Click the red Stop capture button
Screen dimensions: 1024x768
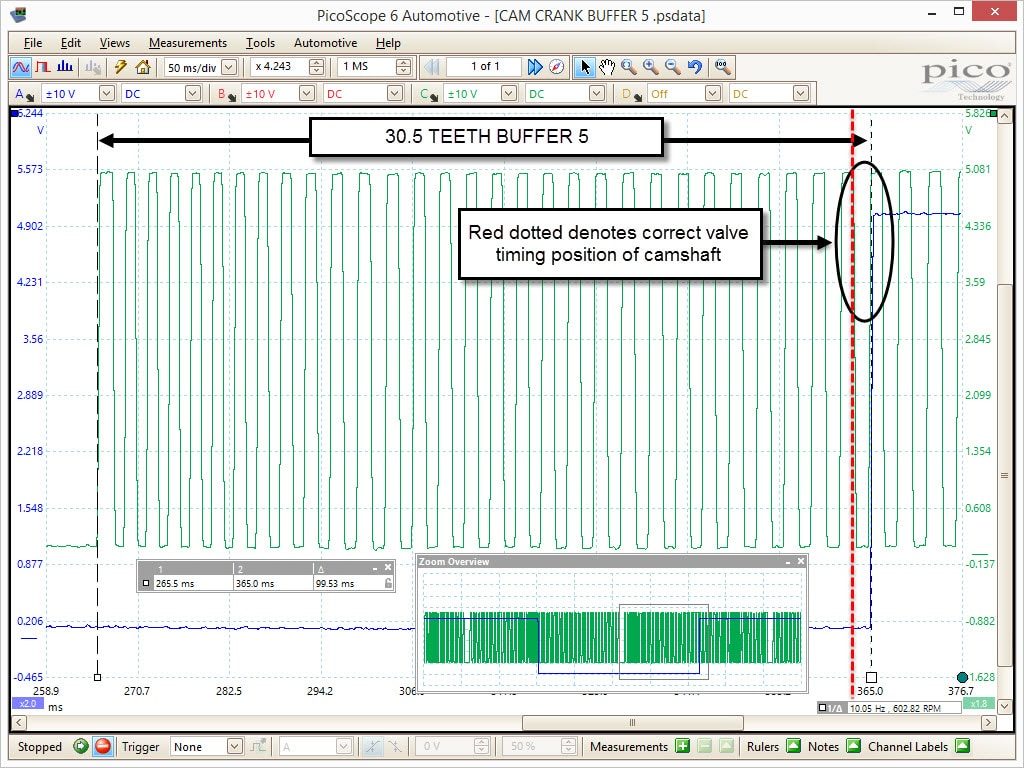(x=103, y=746)
